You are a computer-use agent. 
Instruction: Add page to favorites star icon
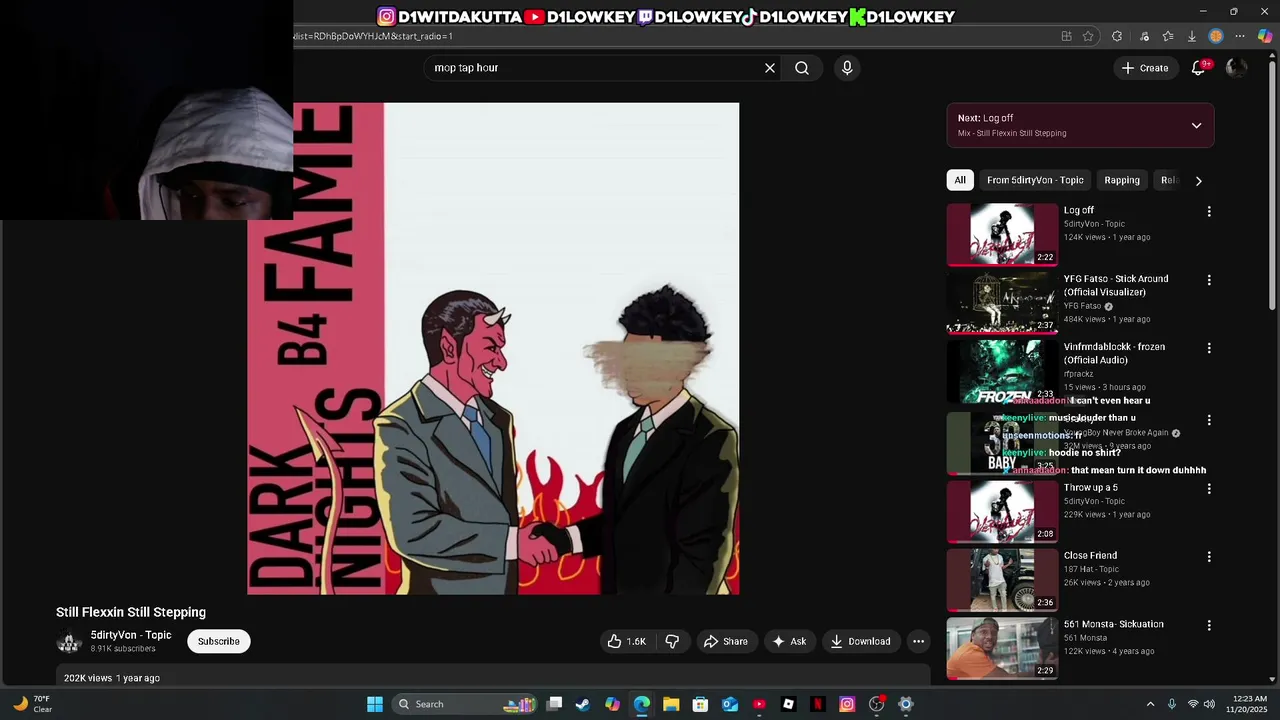click(1088, 36)
